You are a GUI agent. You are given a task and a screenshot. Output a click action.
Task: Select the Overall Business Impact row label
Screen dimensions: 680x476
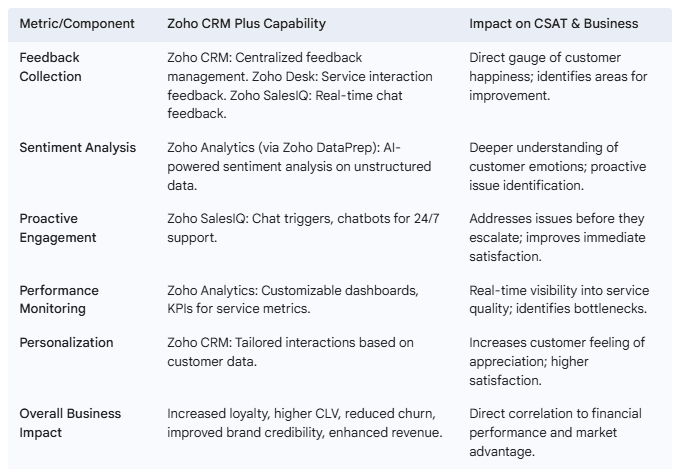[70, 423]
